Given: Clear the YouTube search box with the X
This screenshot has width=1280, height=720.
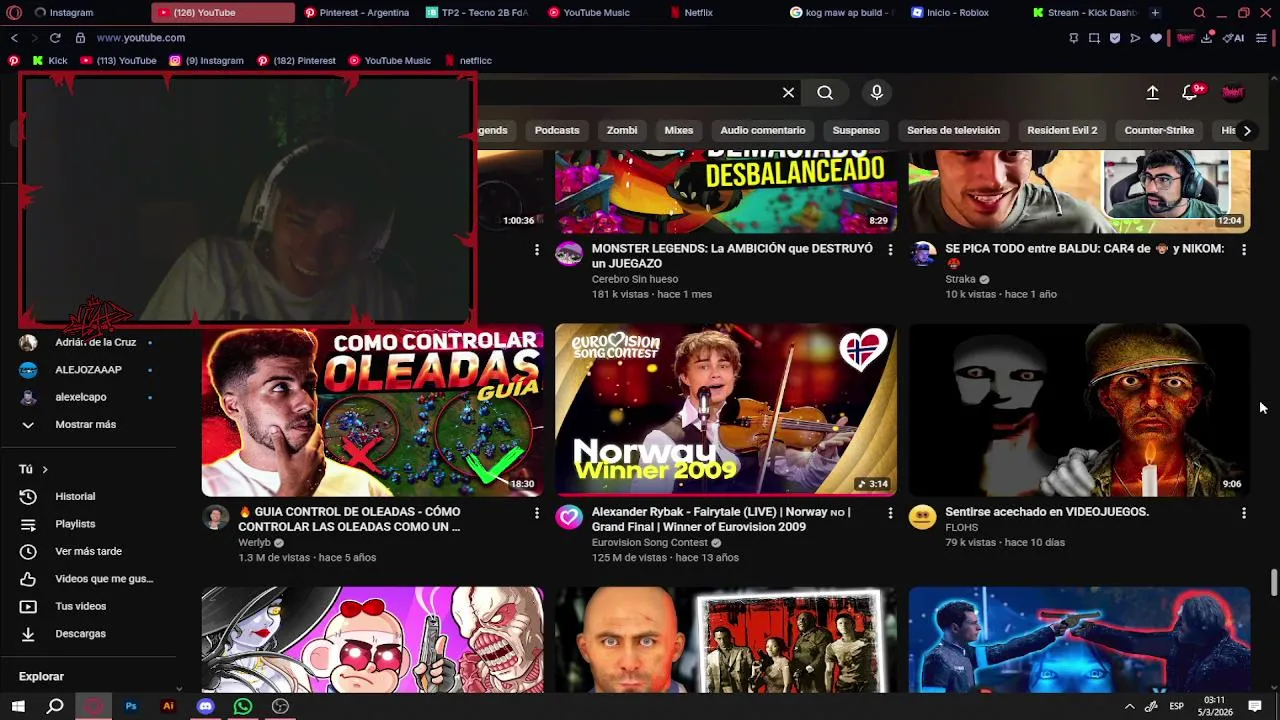Looking at the screenshot, I should [788, 93].
